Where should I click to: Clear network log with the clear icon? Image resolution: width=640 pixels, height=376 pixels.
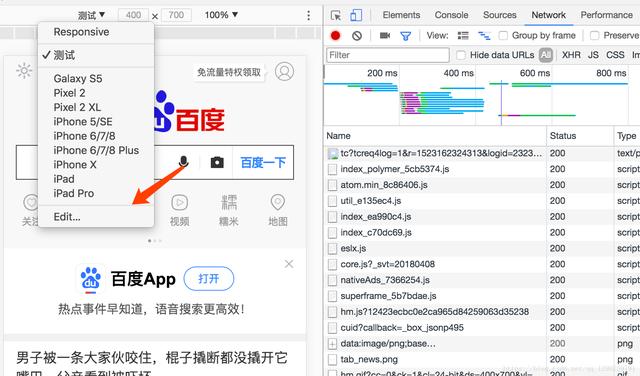[357, 36]
